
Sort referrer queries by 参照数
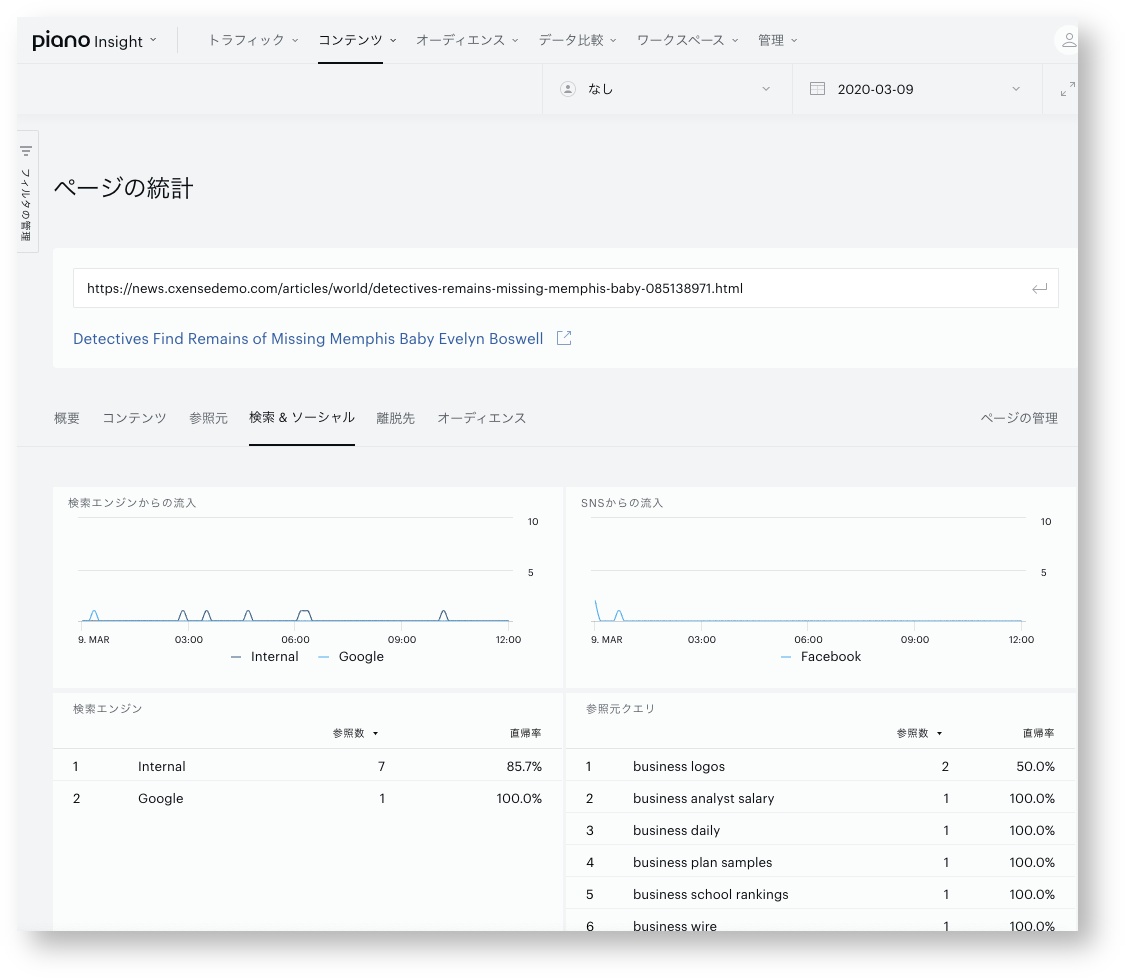(x=919, y=733)
